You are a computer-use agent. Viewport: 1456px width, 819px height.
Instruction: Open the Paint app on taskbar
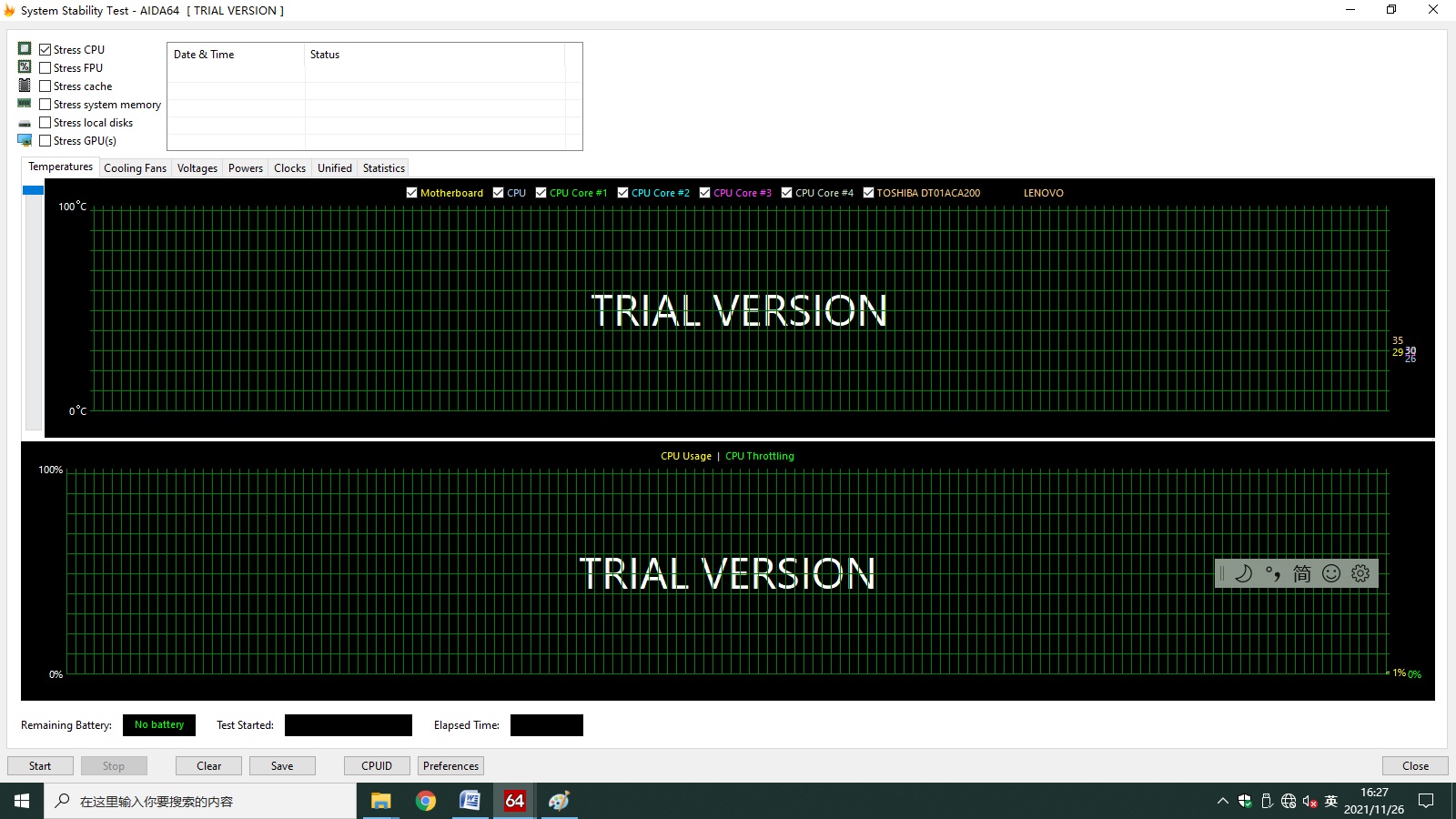(559, 801)
